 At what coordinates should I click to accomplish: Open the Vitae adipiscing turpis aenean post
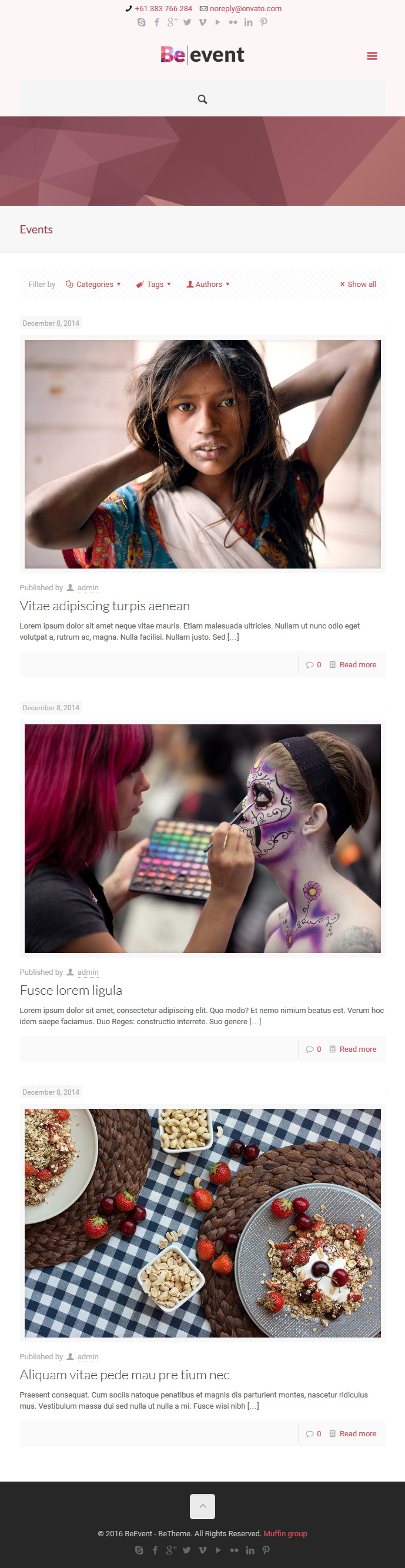click(105, 606)
